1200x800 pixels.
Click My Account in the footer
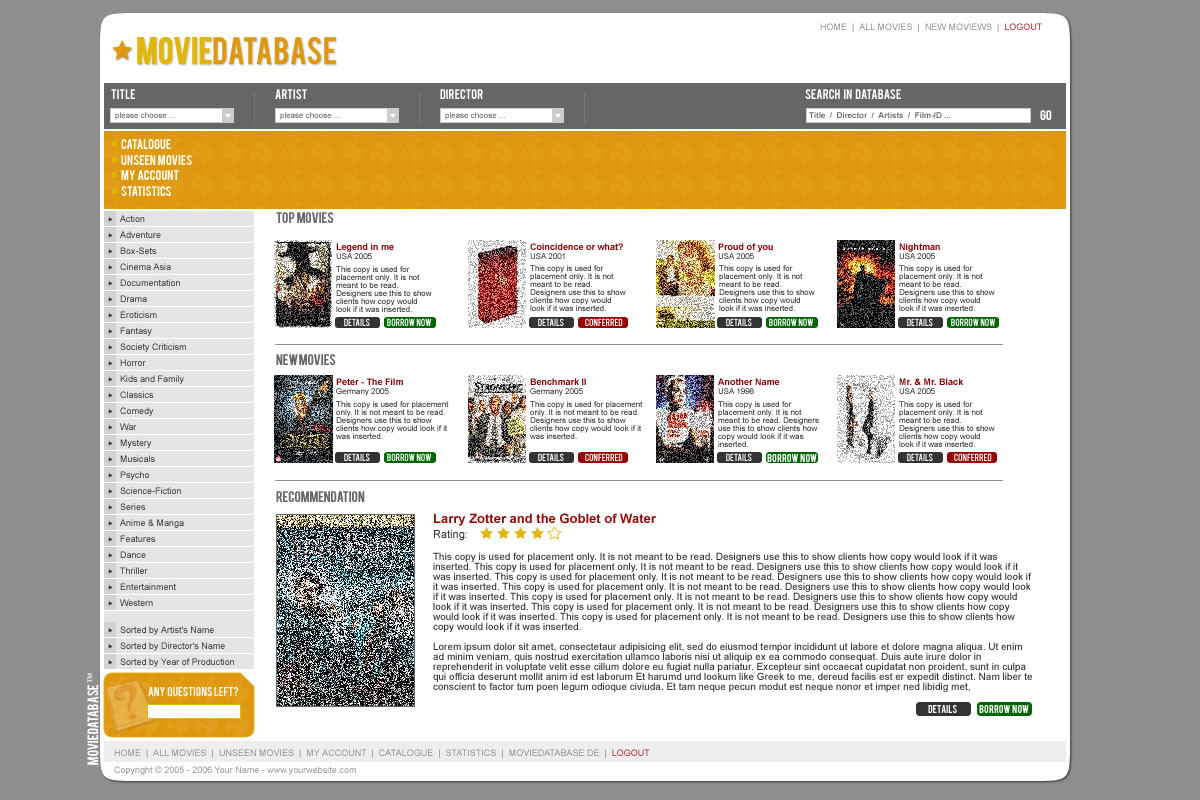click(x=336, y=753)
